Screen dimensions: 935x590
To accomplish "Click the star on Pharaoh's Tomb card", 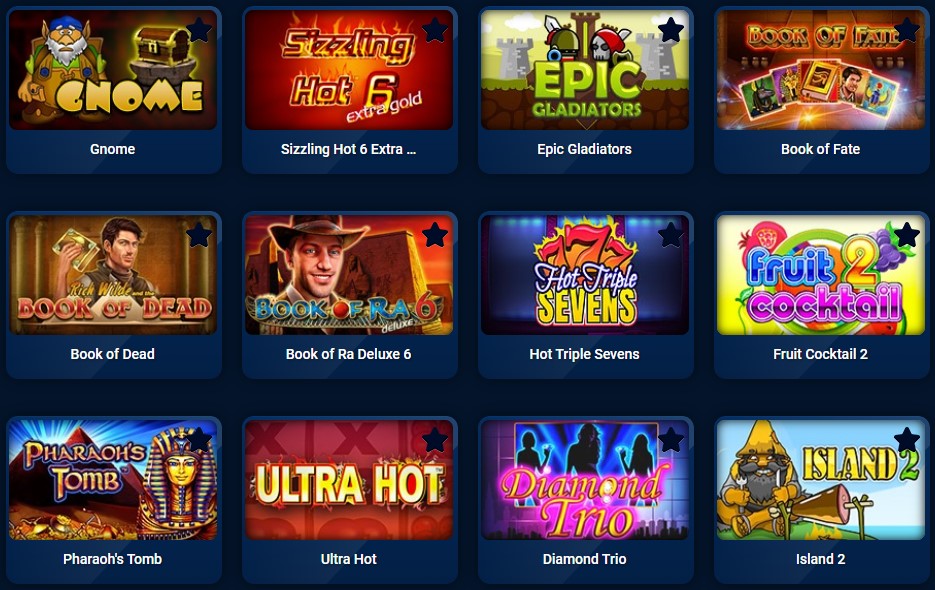I will tap(199, 440).
